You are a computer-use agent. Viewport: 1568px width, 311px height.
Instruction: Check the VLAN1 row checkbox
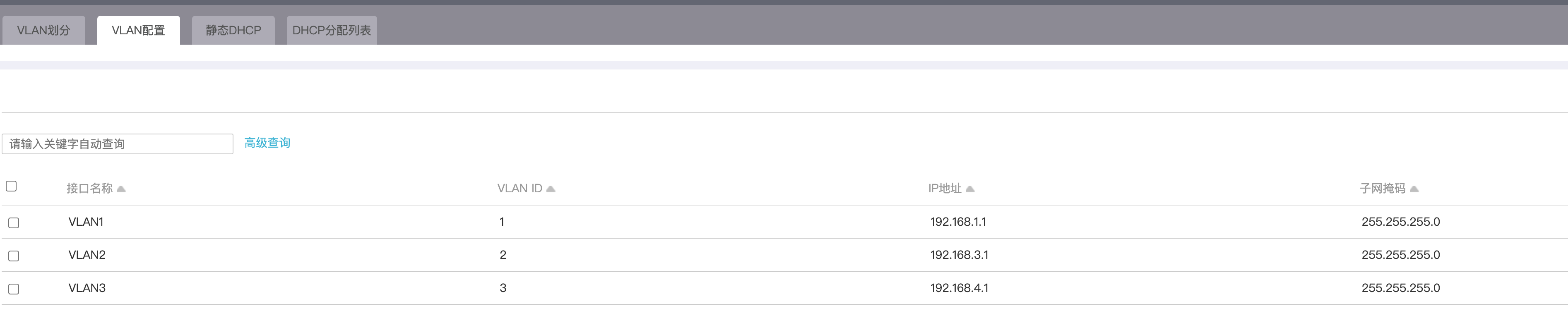[14, 223]
